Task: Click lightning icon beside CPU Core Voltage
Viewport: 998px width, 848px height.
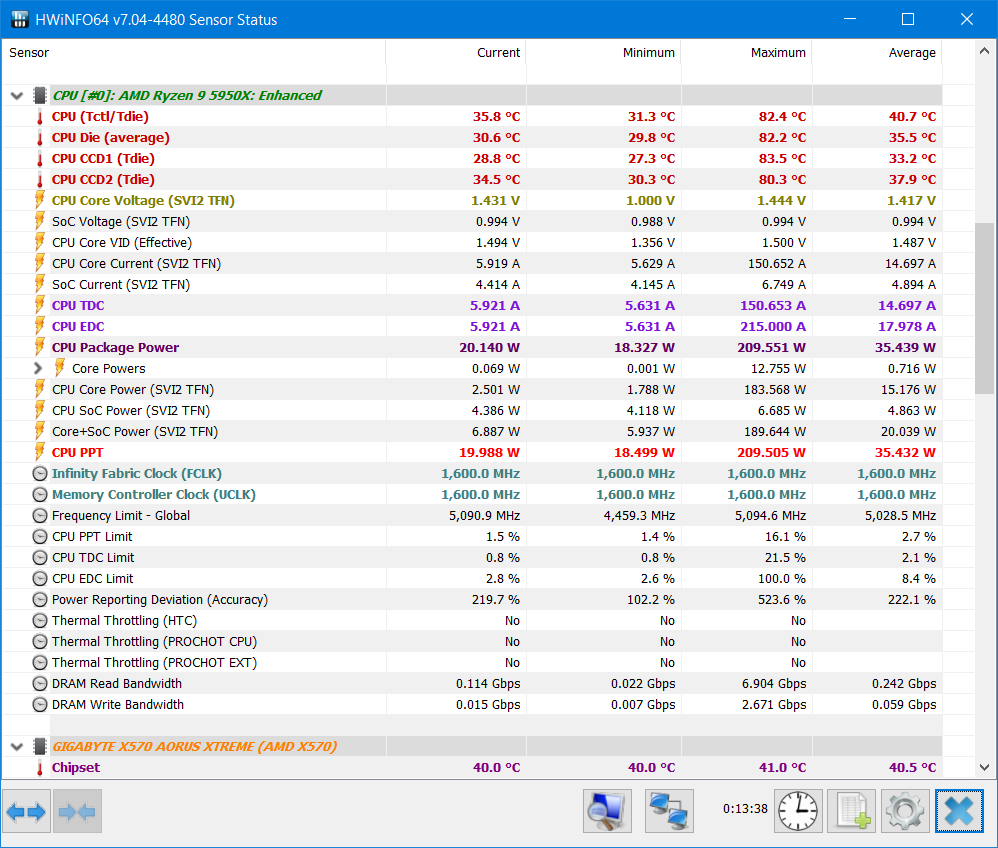Action: point(39,201)
